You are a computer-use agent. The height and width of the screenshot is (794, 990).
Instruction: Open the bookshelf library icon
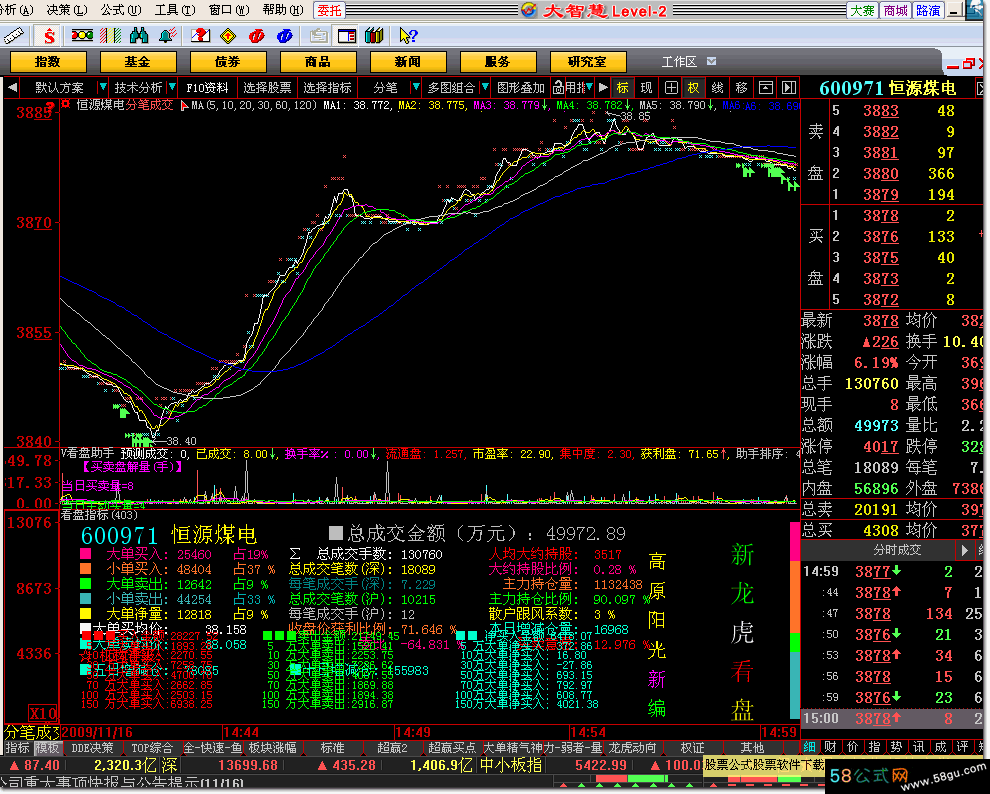click(x=374, y=36)
